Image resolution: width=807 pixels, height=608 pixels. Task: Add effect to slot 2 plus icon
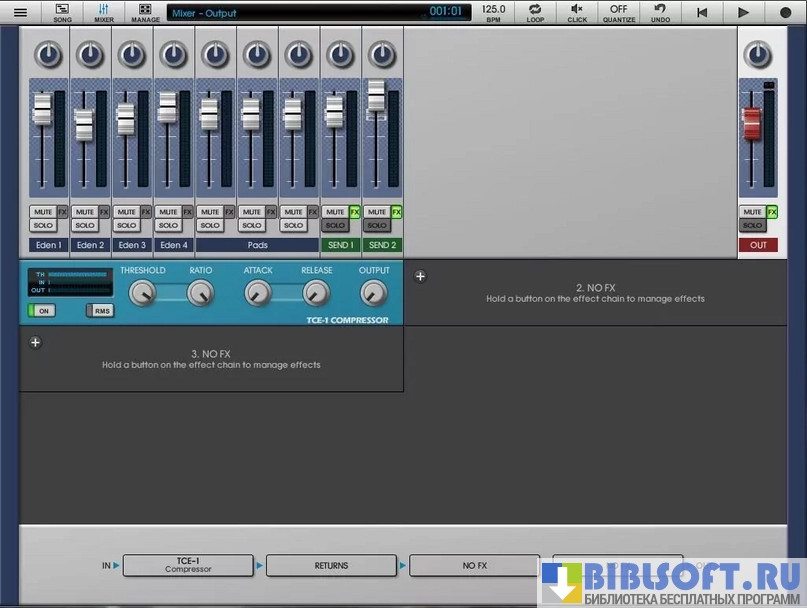(x=420, y=276)
